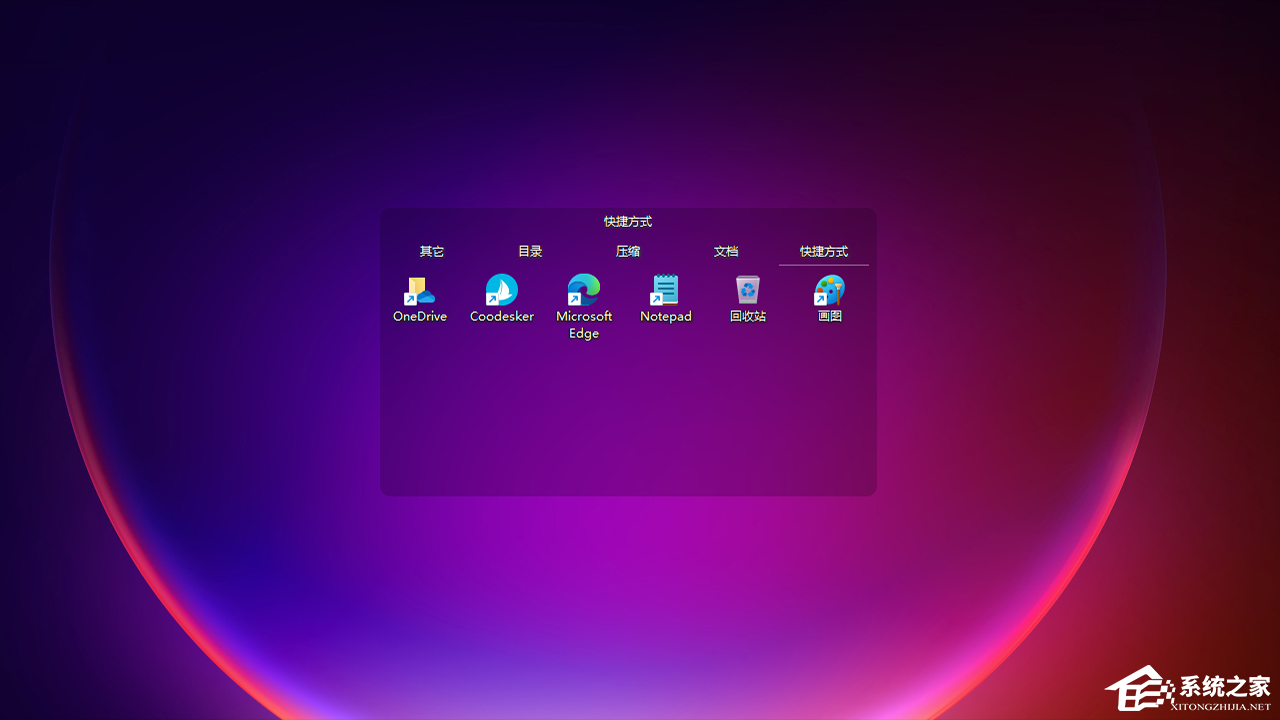Switch to the 其它 tab
The image size is (1280, 720).
tap(432, 252)
